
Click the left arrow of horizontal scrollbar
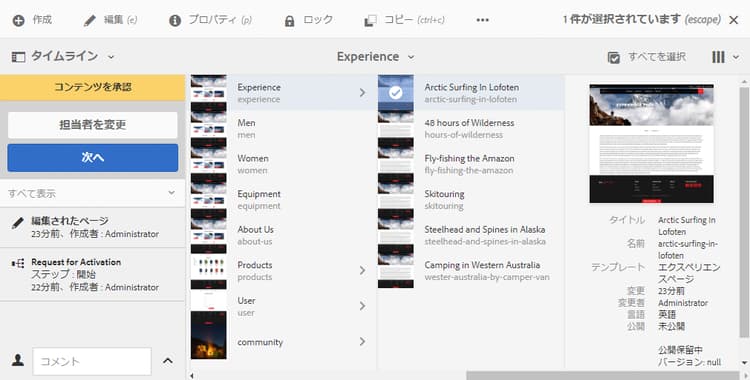192,376
